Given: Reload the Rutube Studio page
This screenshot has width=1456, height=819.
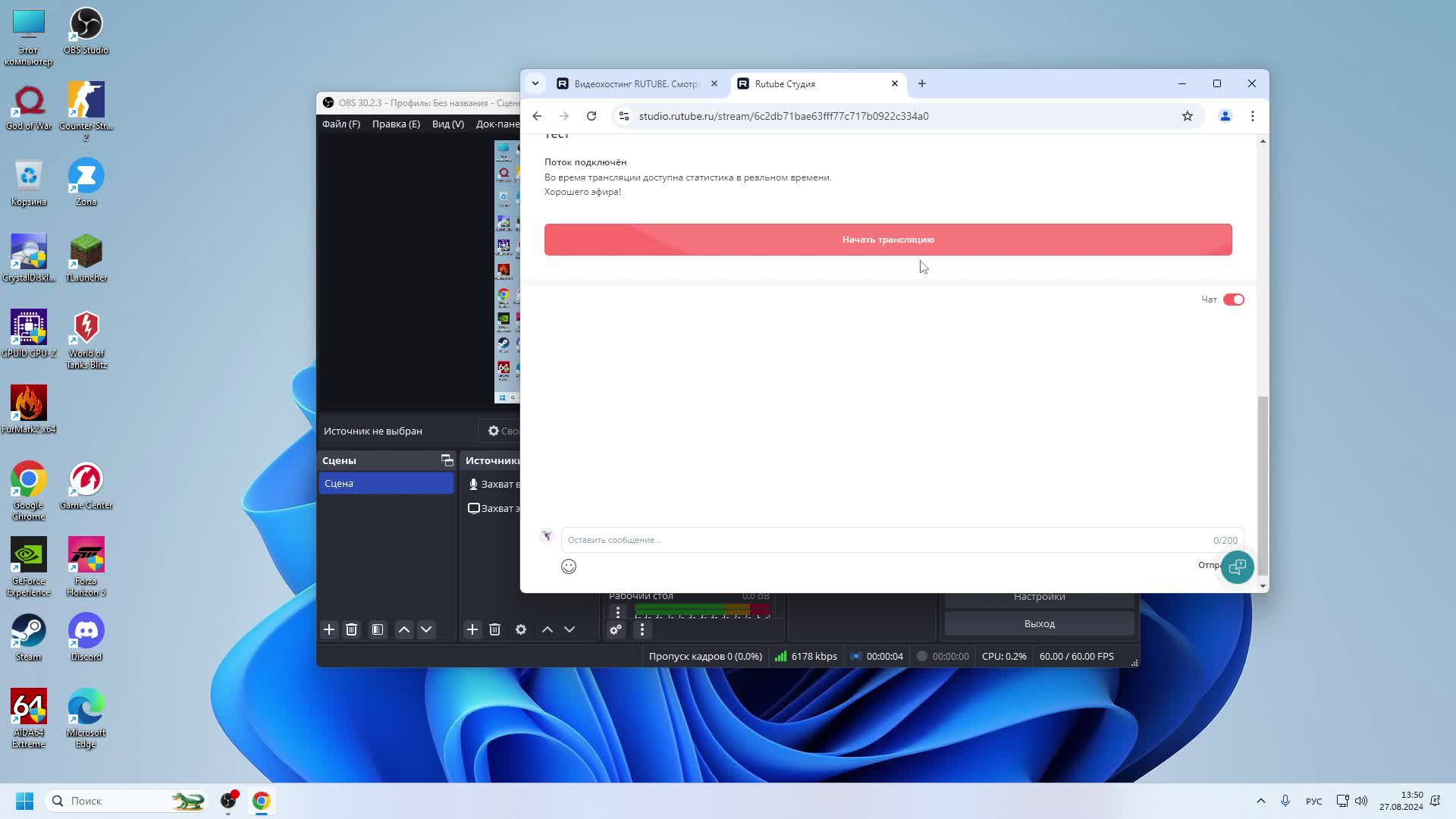Looking at the screenshot, I should 591,116.
